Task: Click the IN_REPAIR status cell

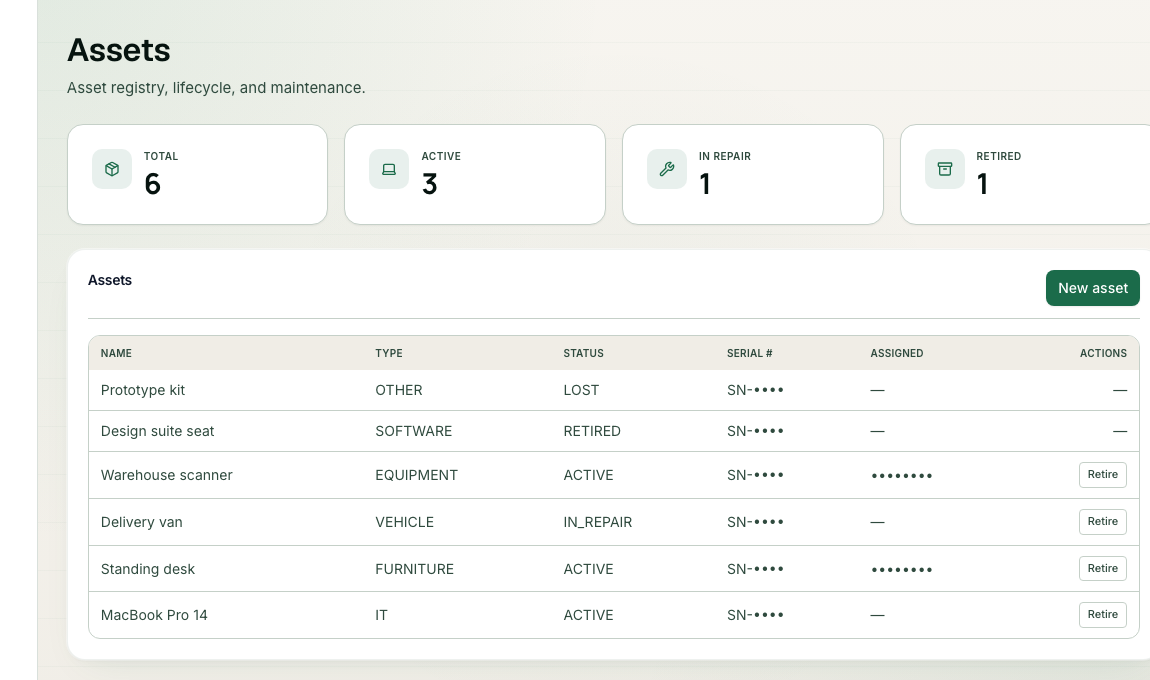Action: tap(598, 522)
